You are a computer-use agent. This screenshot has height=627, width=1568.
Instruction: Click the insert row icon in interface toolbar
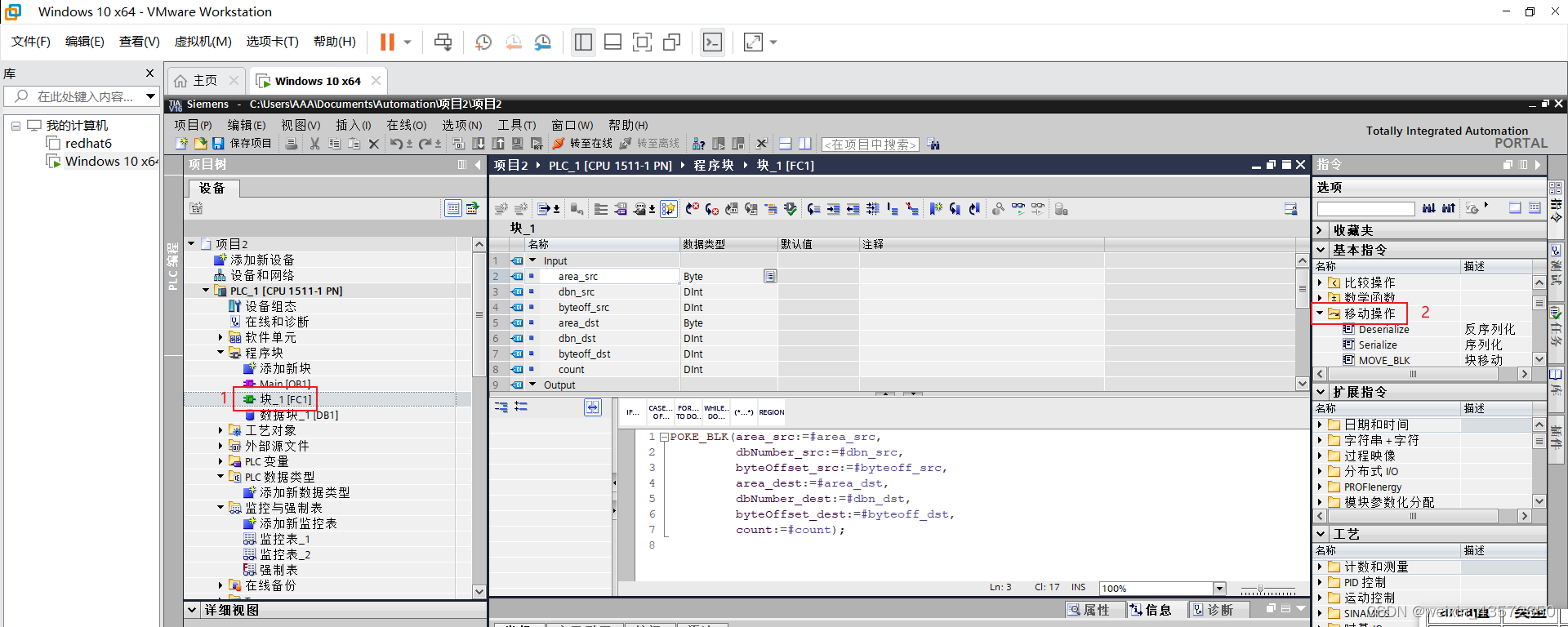pyautogui.click(x=501, y=209)
